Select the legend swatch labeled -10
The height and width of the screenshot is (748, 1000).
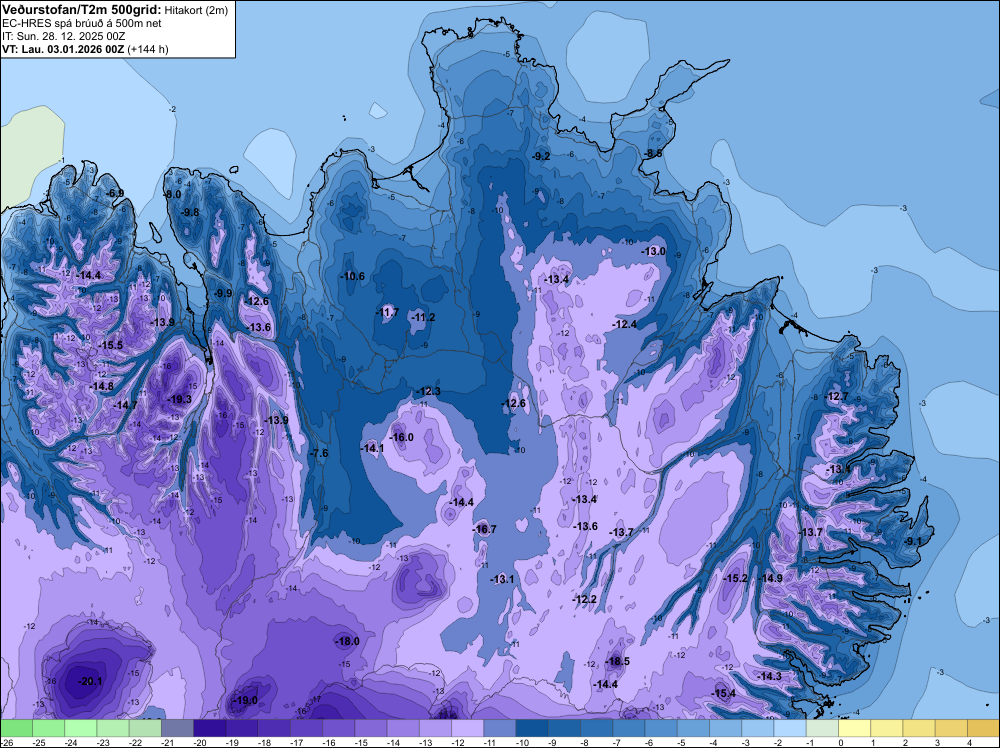532,728
